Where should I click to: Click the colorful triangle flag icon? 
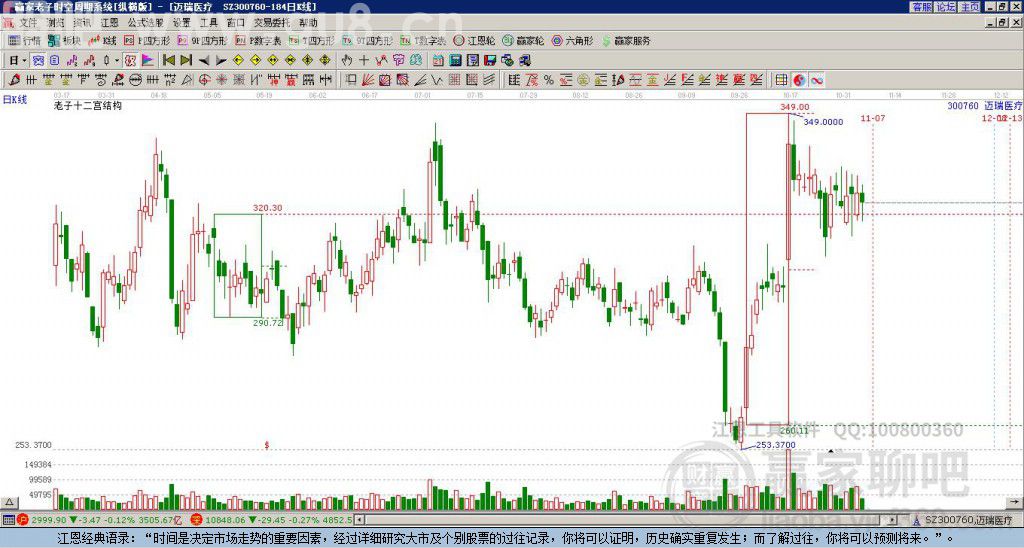148,61
